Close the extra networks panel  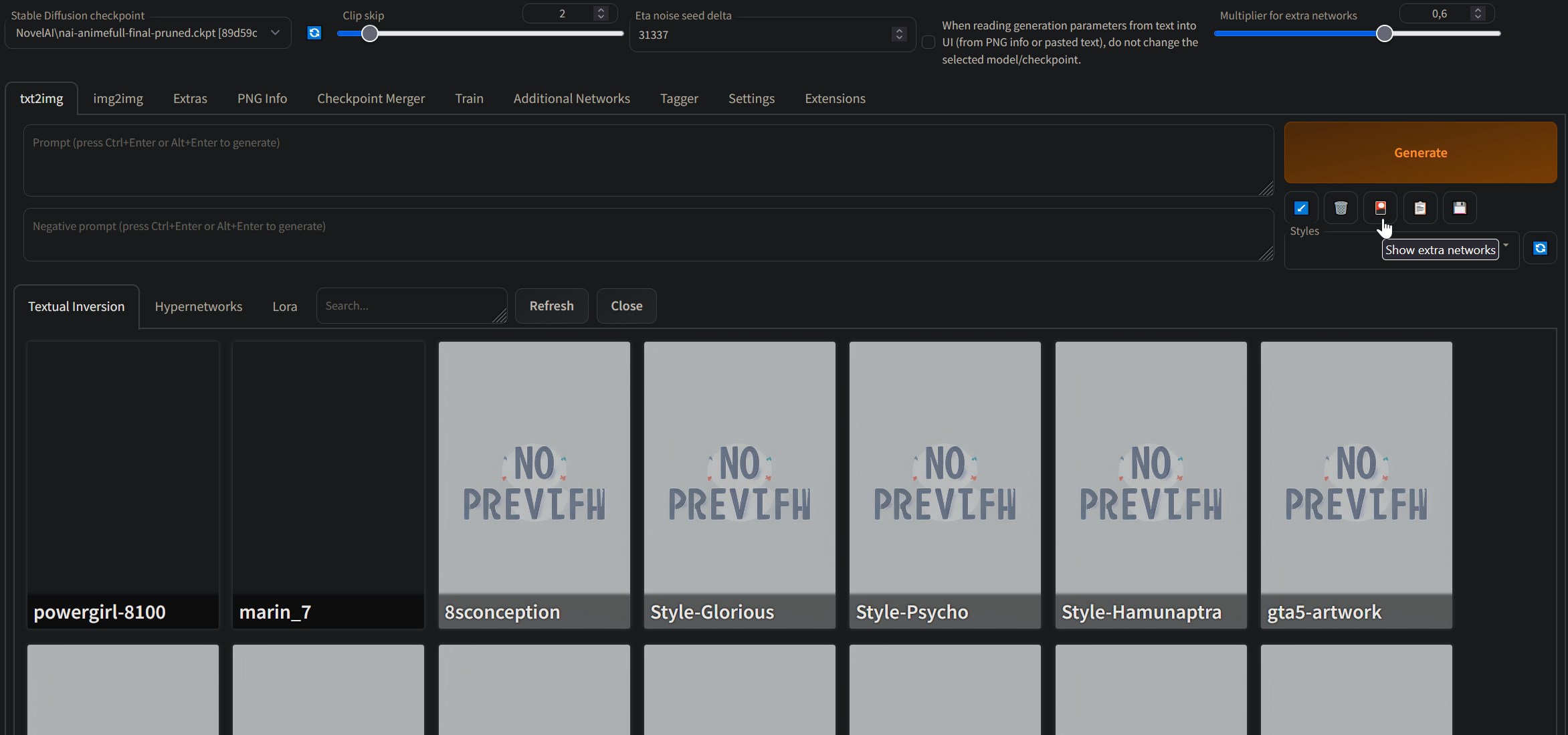pos(626,306)
